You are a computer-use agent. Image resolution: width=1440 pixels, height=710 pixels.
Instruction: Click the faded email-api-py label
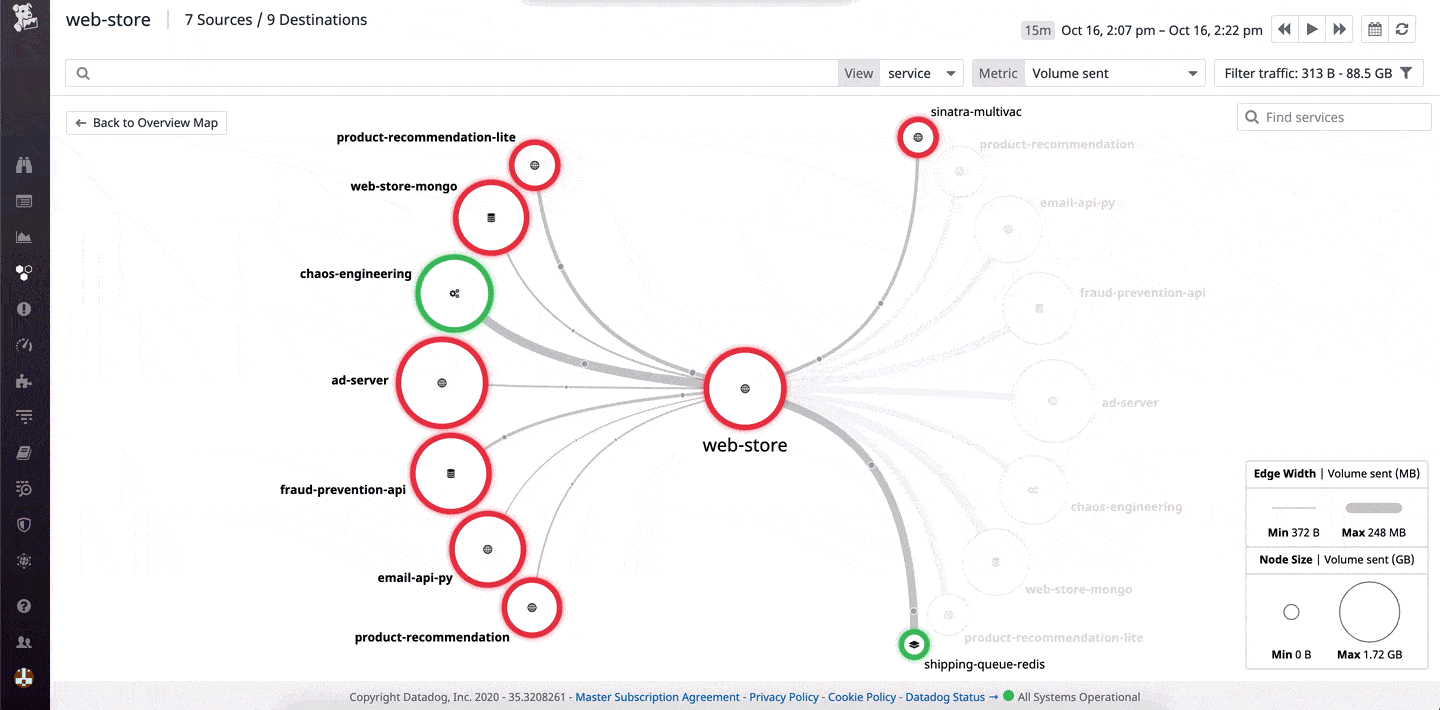coord(1077,203)
